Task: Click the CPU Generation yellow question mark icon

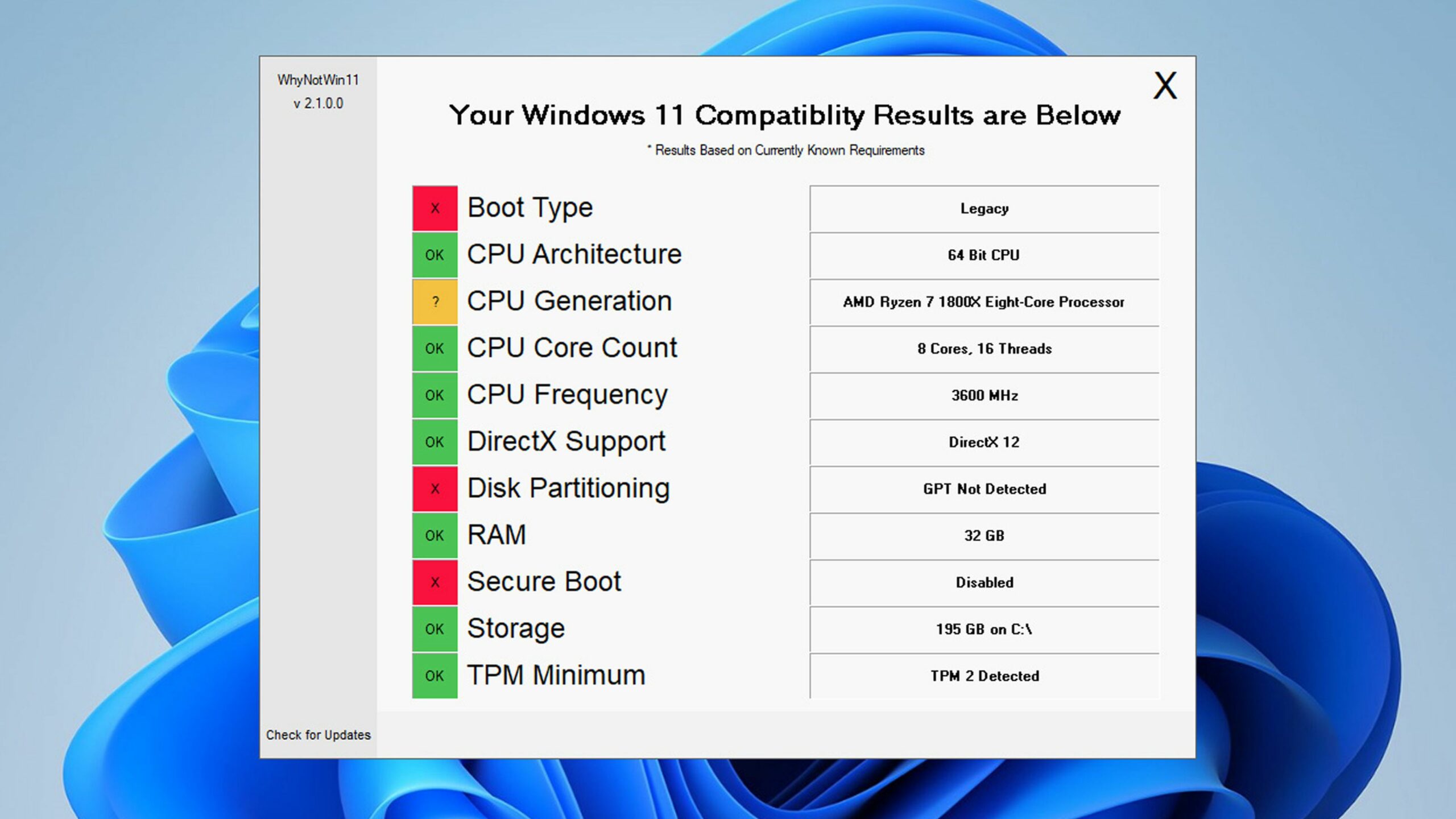Action: (x=434, y=301)
